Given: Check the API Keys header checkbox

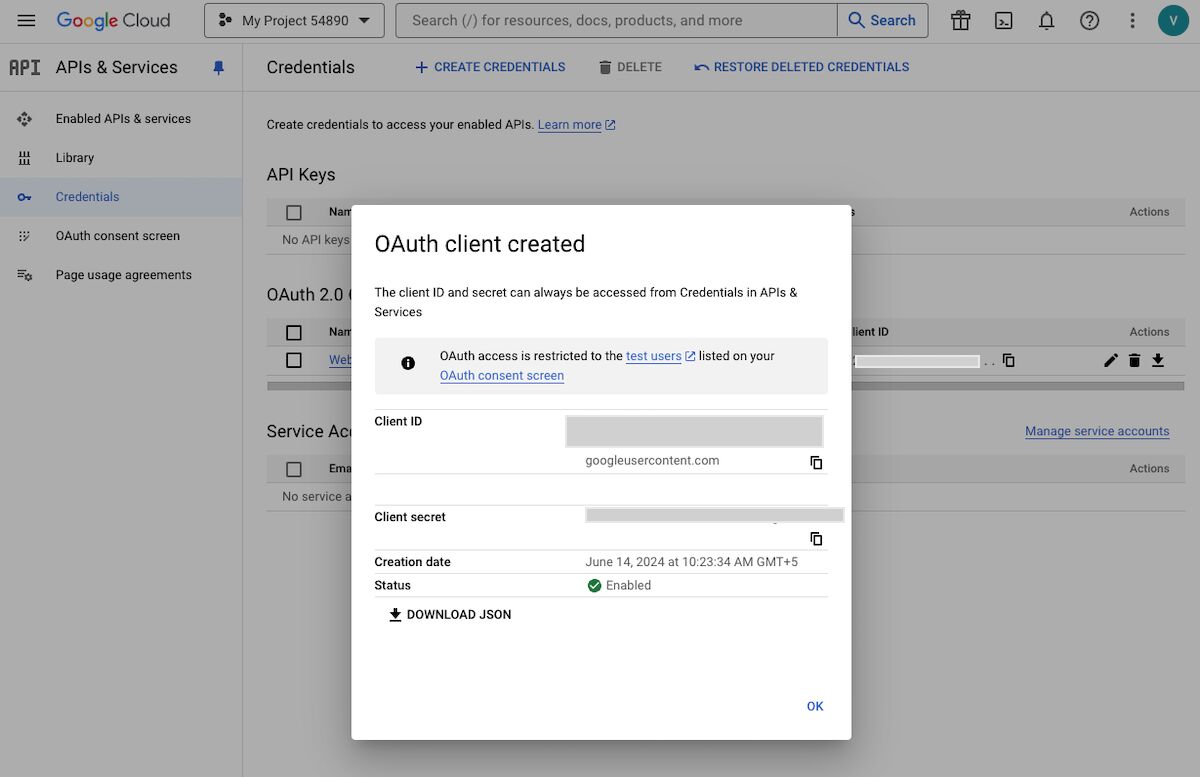Looking at the screenshot, I should click(x=293, y=212).
